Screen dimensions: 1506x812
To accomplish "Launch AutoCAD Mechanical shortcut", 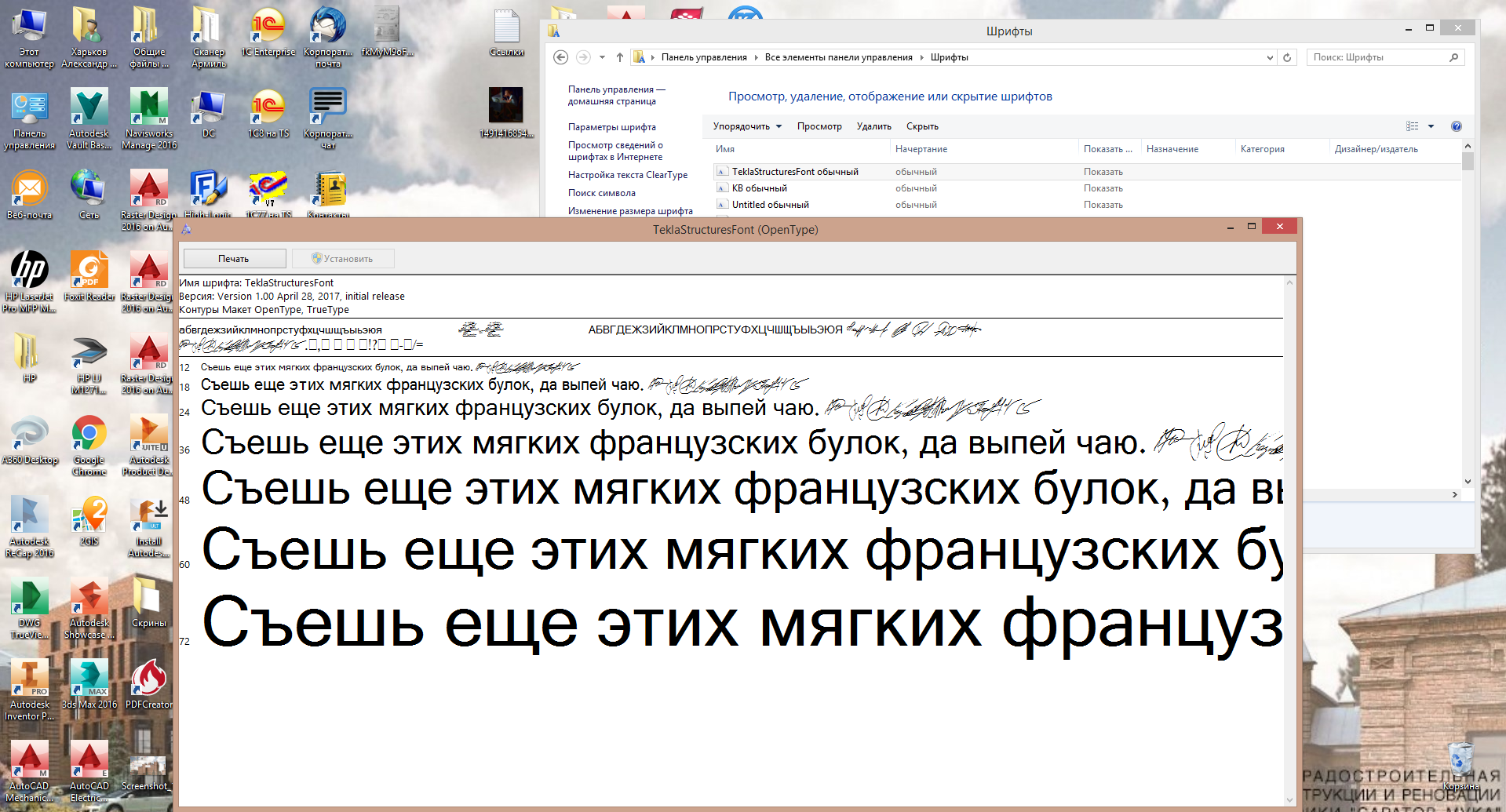I will (x=29, y=771).
